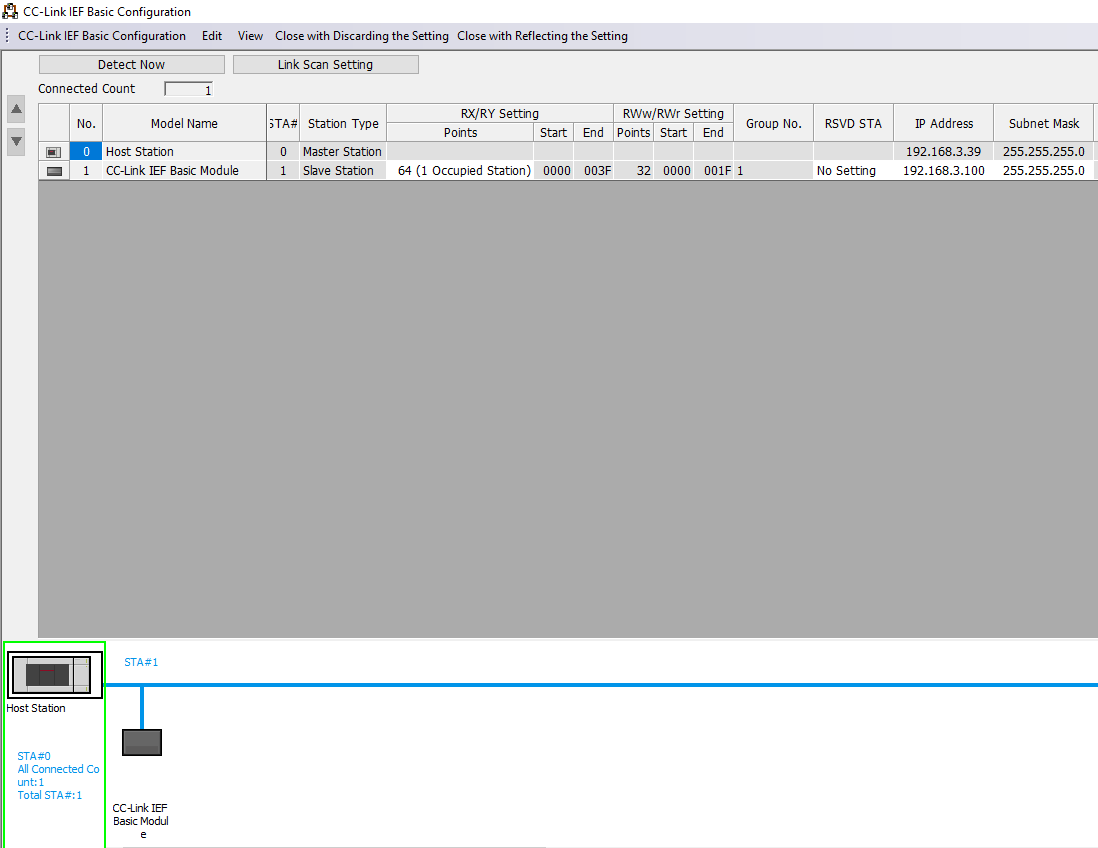This screenshot has height=848, width=1098.
Task: Click the Model Name column header
Action: tap(184, 123)
